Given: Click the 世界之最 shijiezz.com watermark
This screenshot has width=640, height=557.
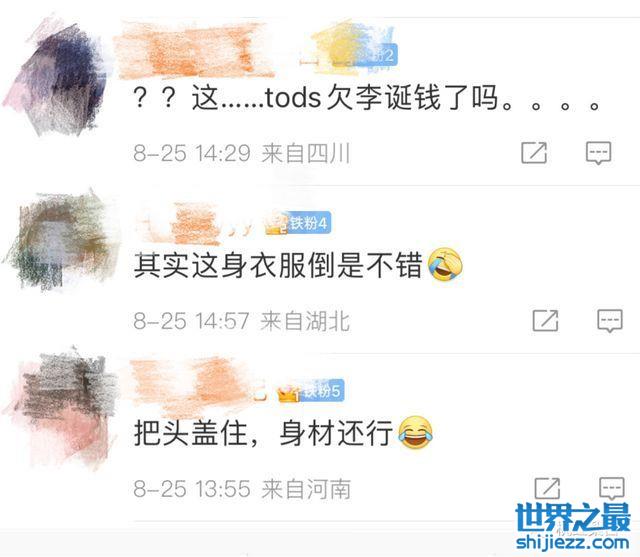Looking at the screenshot, I should tap(573, 527).
